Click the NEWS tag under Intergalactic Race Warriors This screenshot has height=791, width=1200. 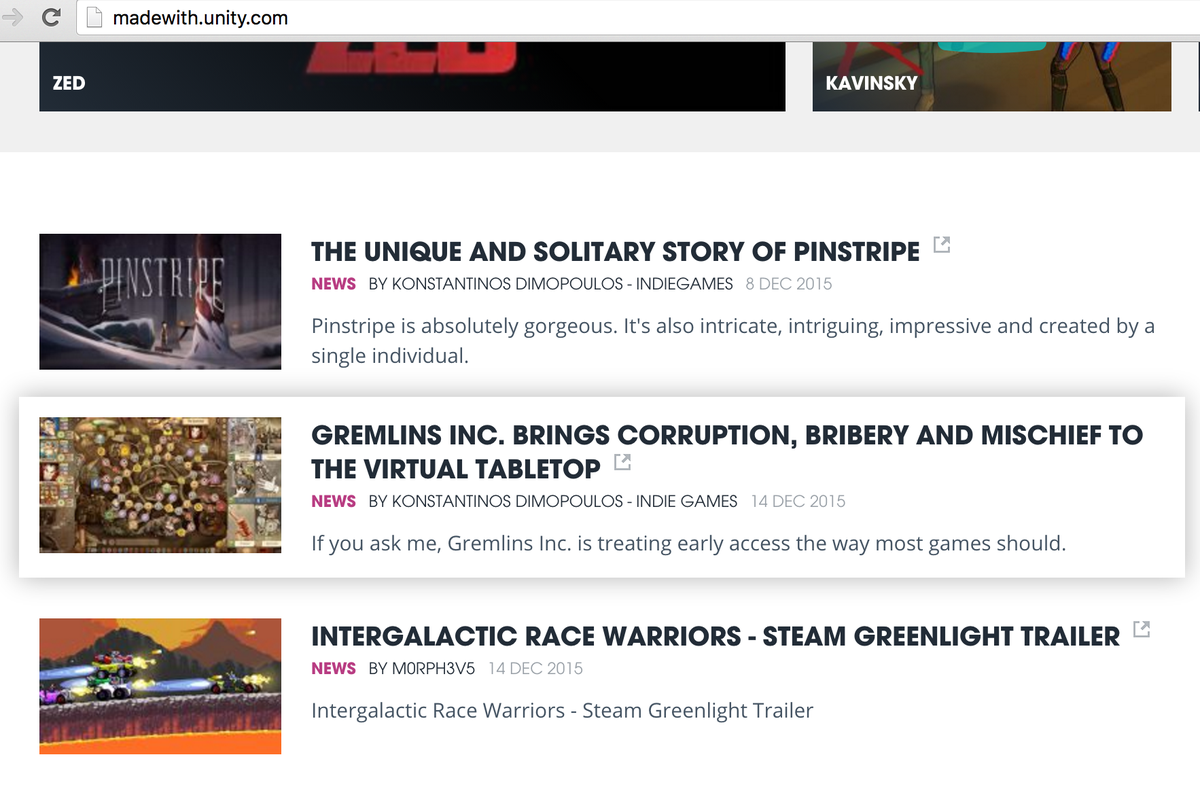(333, 668)
